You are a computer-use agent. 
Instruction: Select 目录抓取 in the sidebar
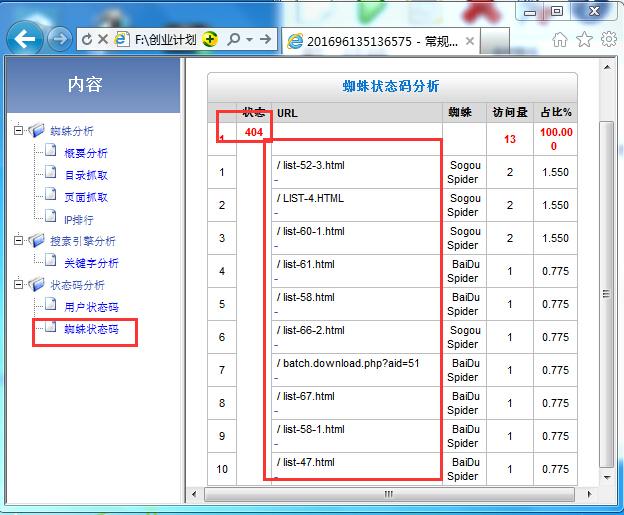[x=86, y=175]
